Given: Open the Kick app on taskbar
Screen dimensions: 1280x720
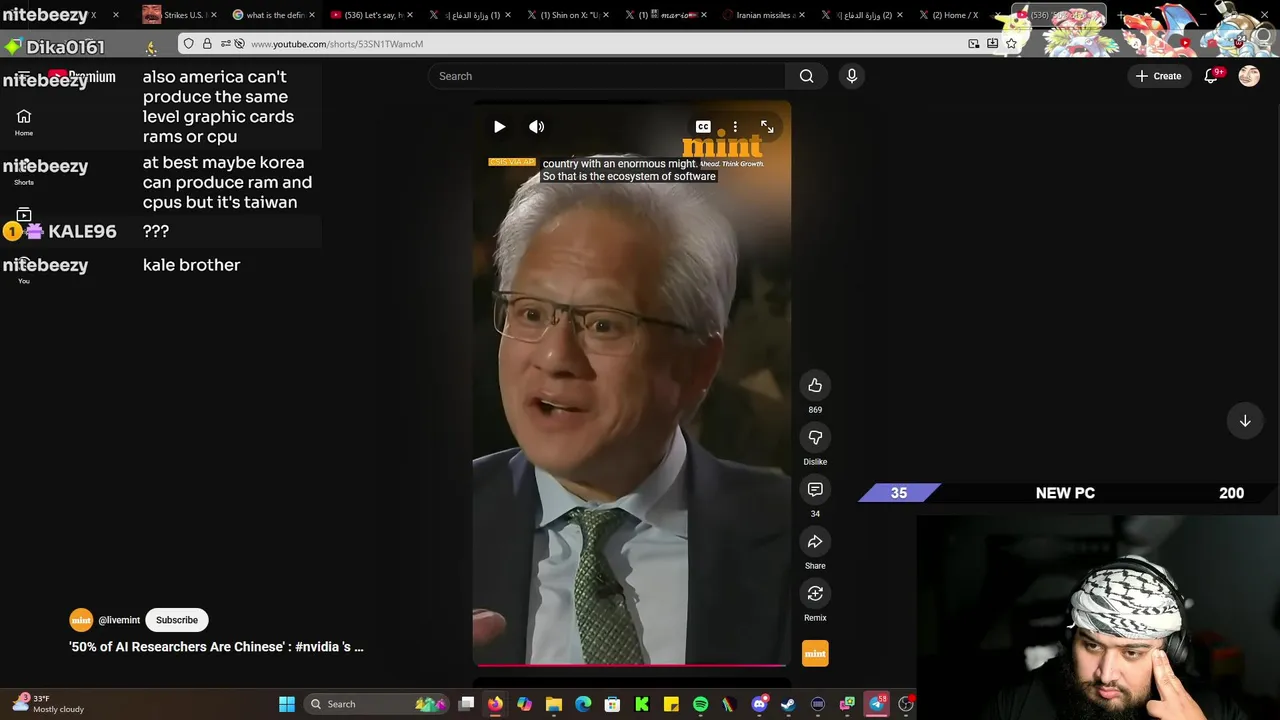Looking at the screenshot, I should pyautogui.click(x=642, y=704).
